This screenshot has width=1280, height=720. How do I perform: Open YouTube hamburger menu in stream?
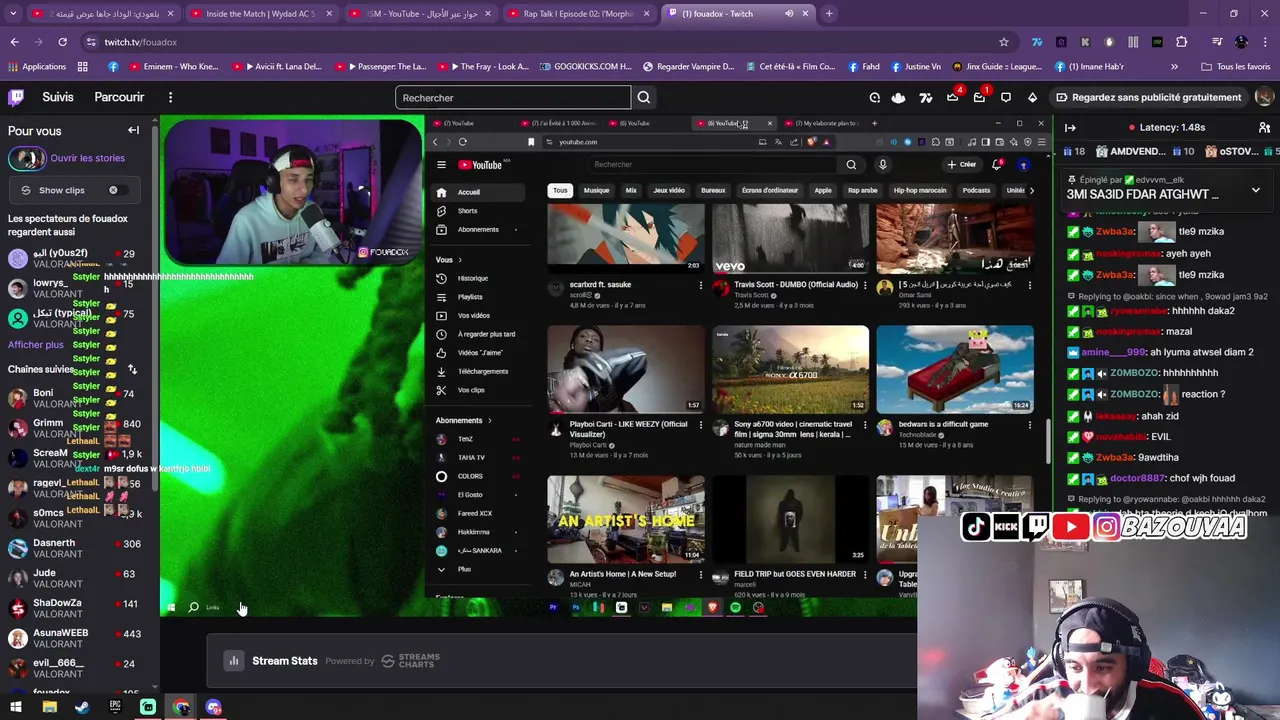coord(441,165)
